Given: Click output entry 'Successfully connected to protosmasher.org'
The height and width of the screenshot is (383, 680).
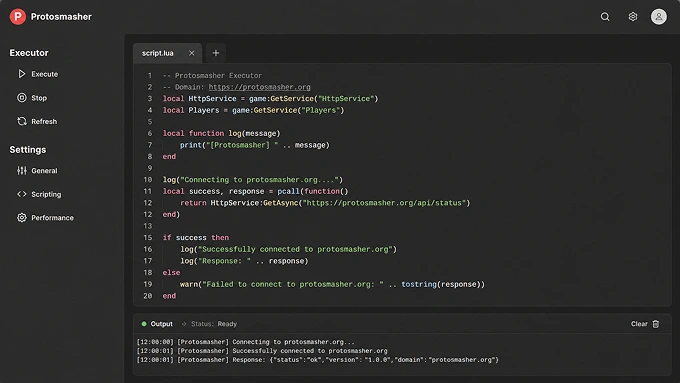Looking at the screenshot, I should tap(262, 350).
